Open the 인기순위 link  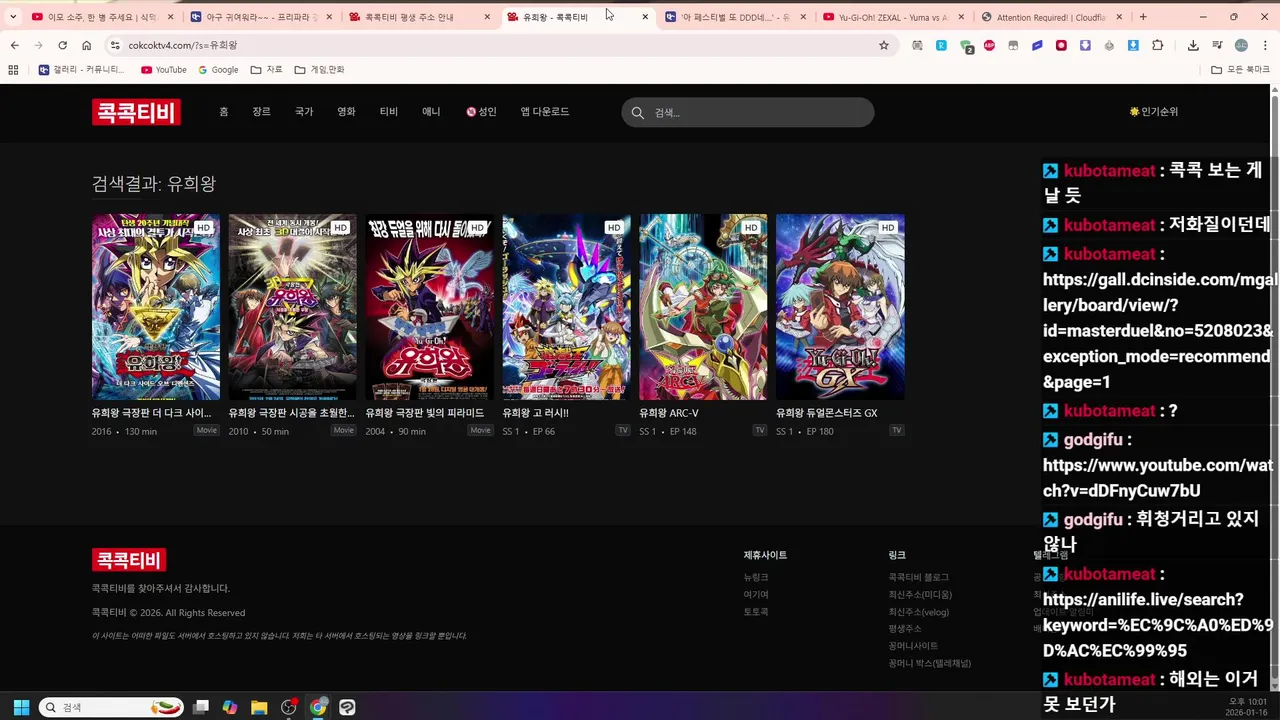[1154, 112]
